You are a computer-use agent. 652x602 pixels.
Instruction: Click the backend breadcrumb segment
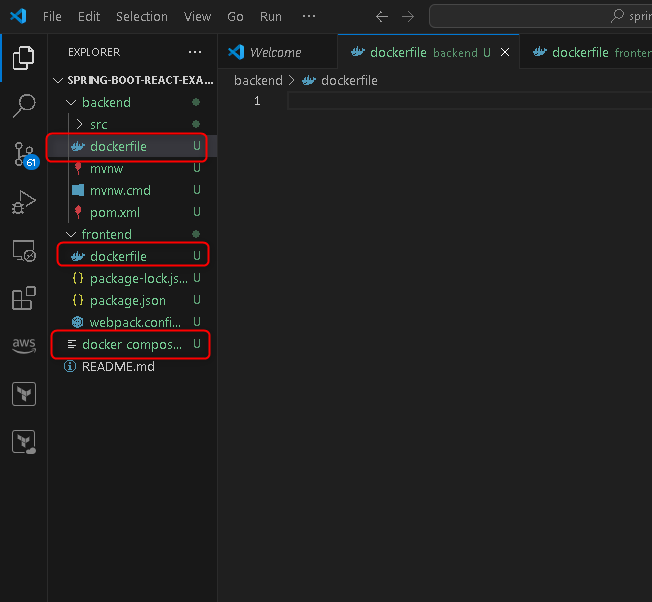tap(258, 81)
